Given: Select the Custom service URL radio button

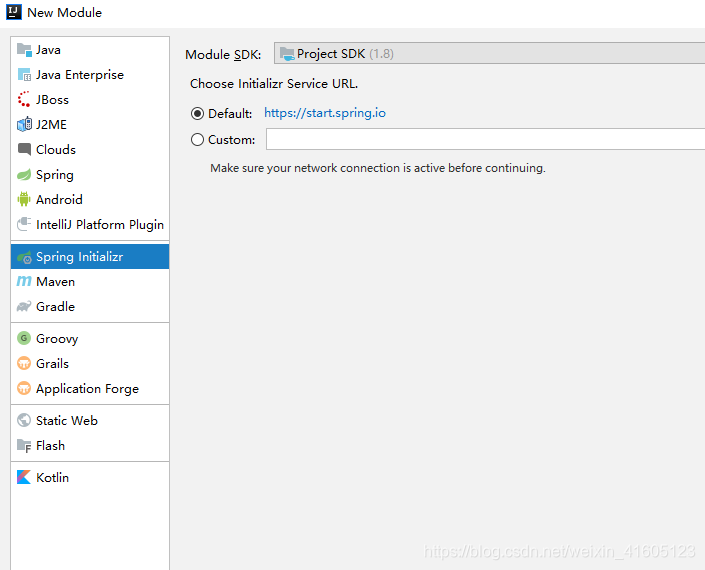Looking at the screenshot, I should tap(197, 140).
